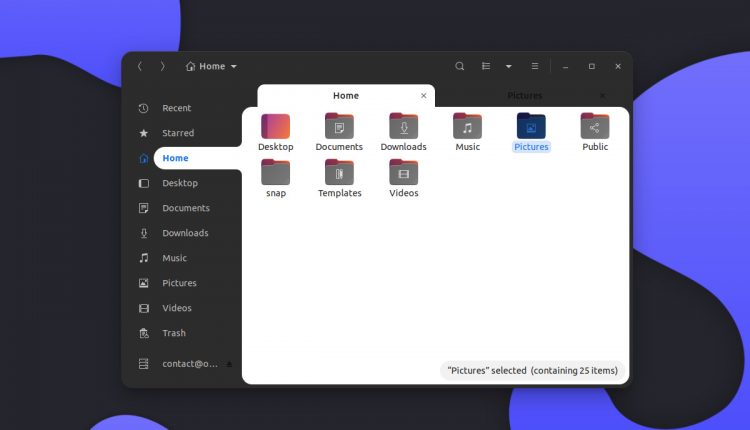Open Downloads in the sidebar
The width and height of the screenshot is (750, 430).
[184, 233]
